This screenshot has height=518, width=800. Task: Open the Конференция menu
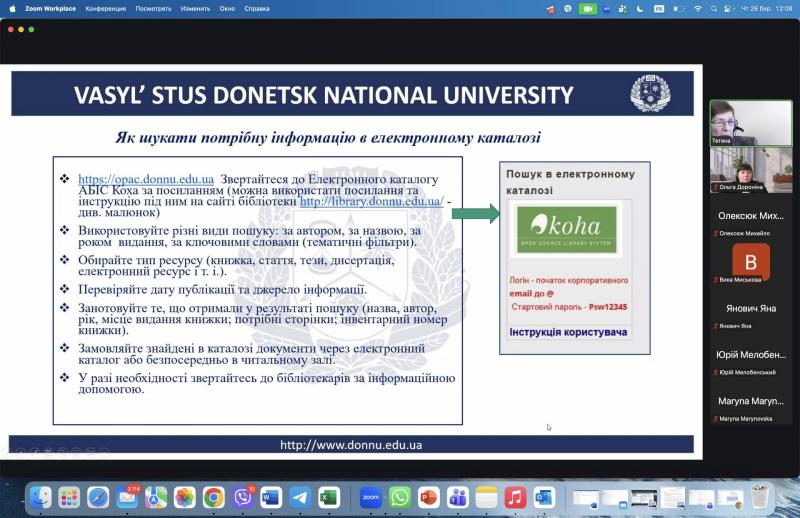[106, 8]
